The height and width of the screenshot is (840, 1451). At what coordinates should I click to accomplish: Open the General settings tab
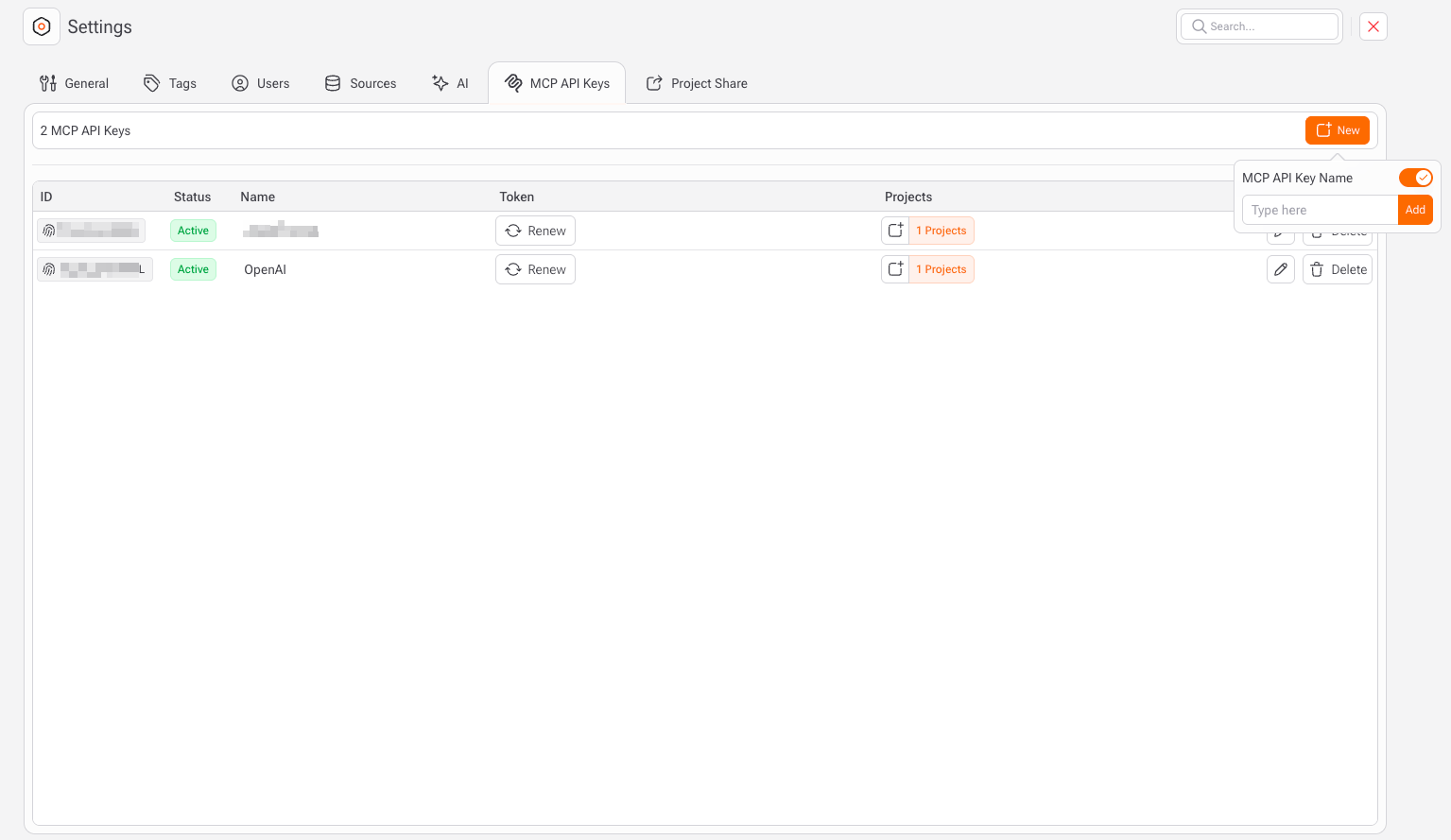(x=75, y=83)
